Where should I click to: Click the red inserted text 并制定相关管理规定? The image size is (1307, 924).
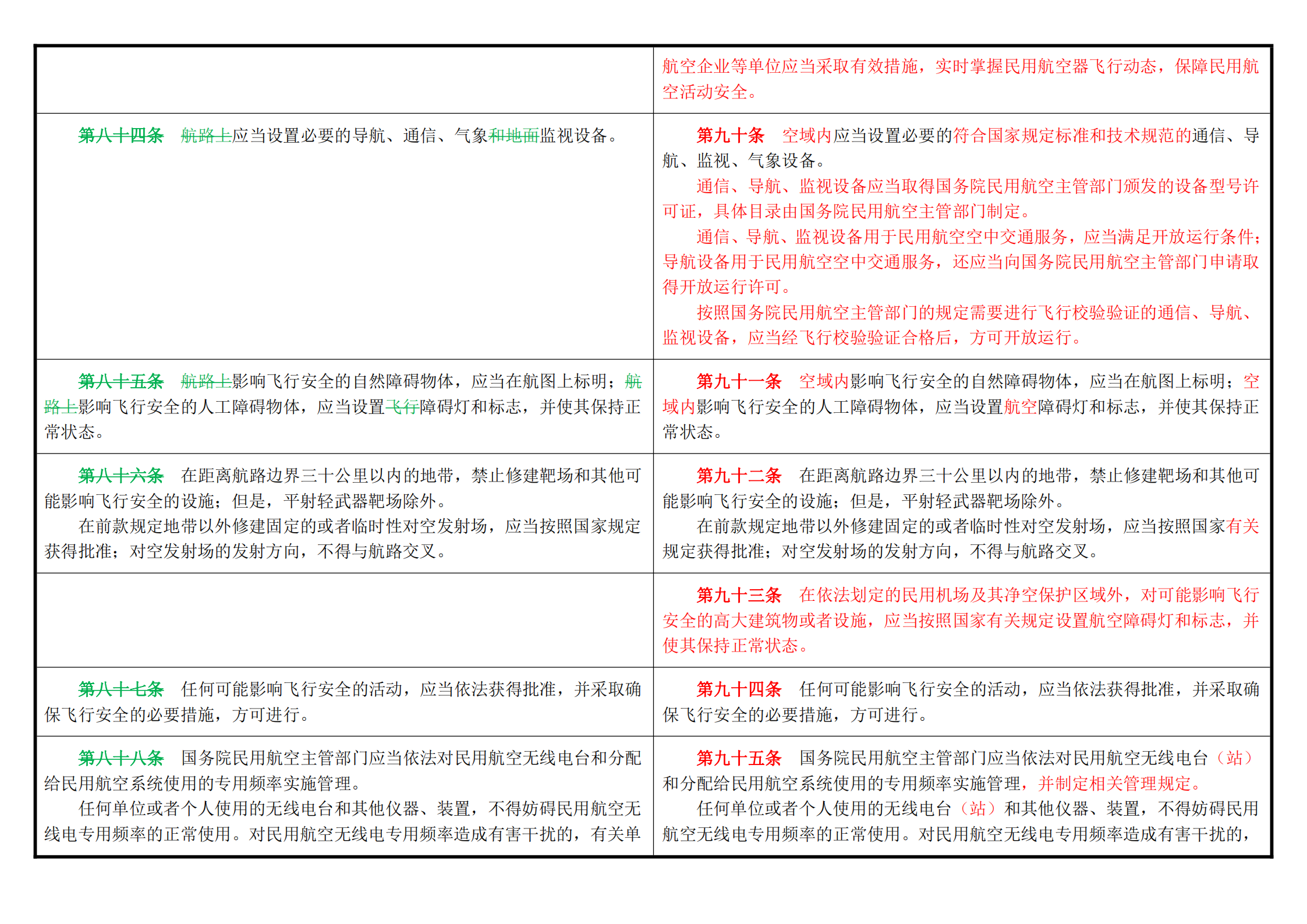pyautogui.click(x=1114, y=784)
